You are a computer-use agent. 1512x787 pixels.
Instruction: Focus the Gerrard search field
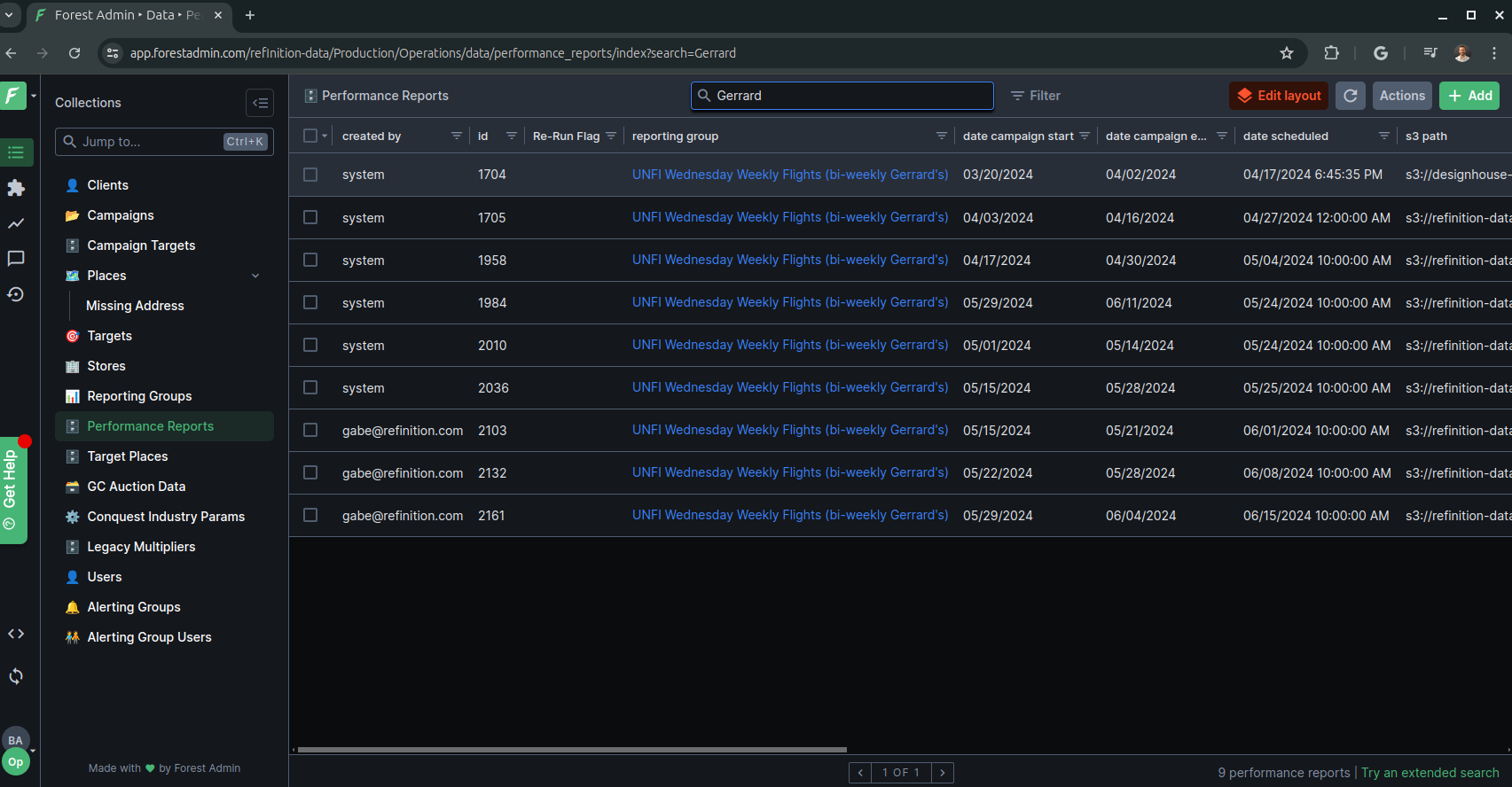pyautogui.click(x=842, y=96)
